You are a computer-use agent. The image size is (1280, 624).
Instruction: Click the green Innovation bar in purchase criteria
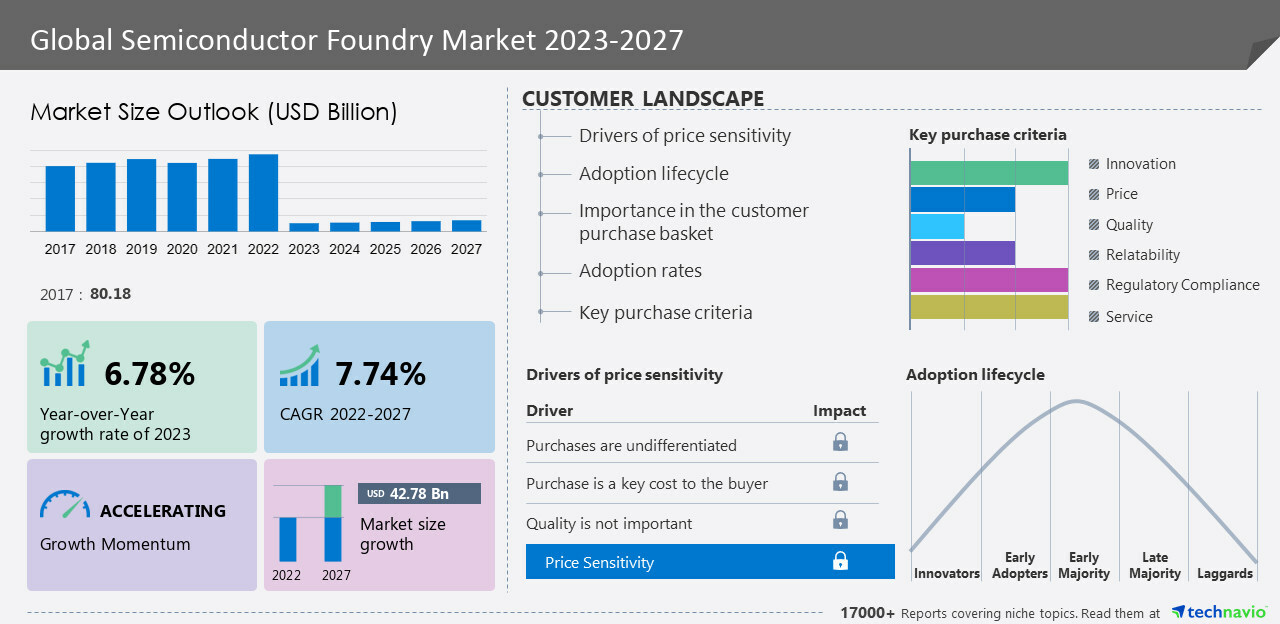pyautogui.click(x=988, y=173)
